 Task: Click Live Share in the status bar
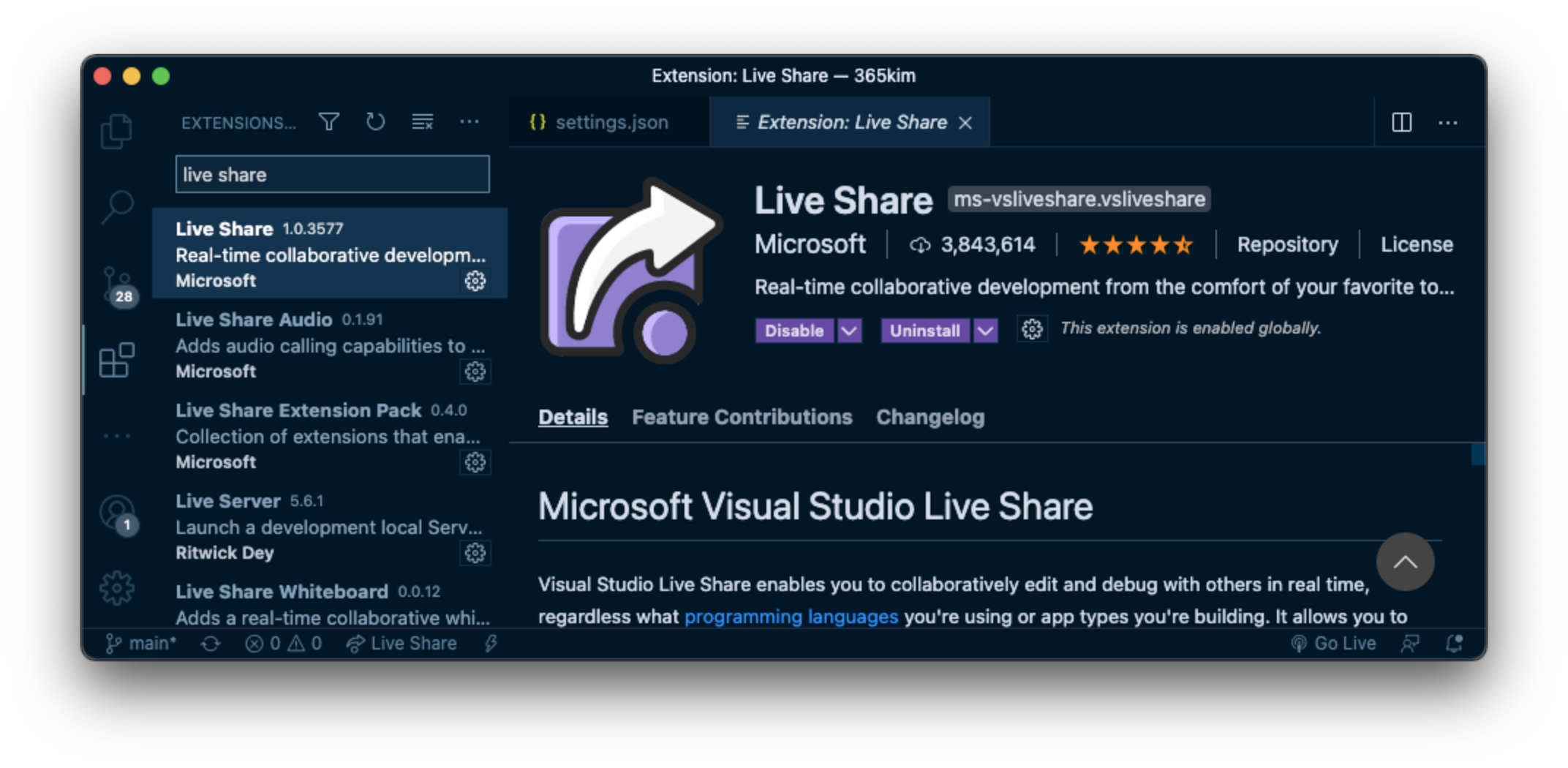point(402,644)
